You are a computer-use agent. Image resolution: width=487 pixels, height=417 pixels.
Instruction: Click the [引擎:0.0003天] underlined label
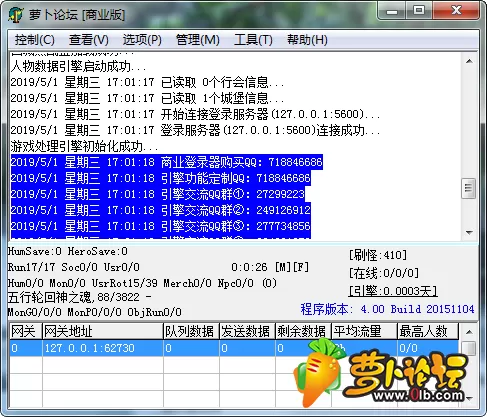[x=393, y=291]
